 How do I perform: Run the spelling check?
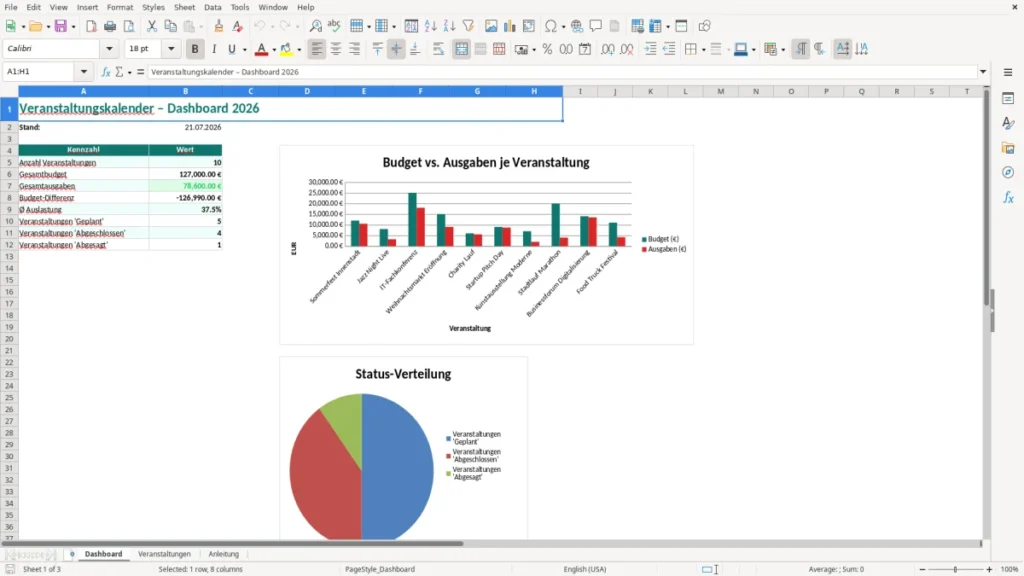(x=334, y=26)
